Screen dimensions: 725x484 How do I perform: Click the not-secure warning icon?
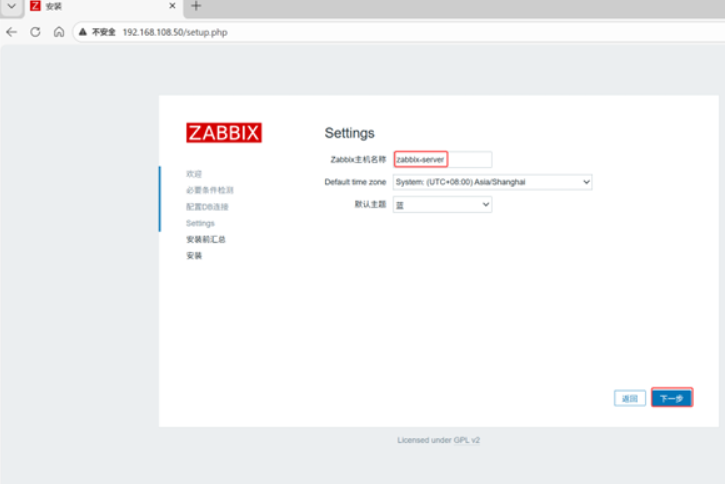83,32
